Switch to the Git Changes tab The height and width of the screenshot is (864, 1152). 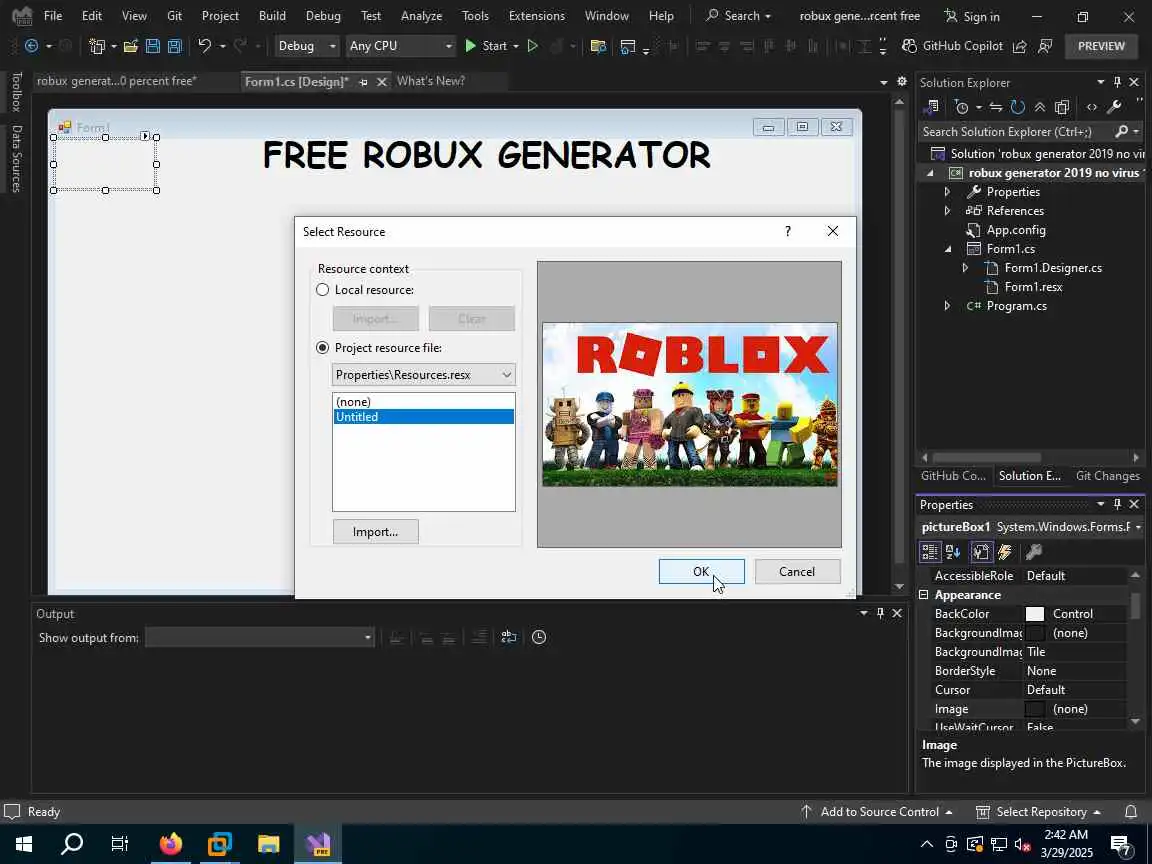pyautogui.click(x=1107, y=476)
